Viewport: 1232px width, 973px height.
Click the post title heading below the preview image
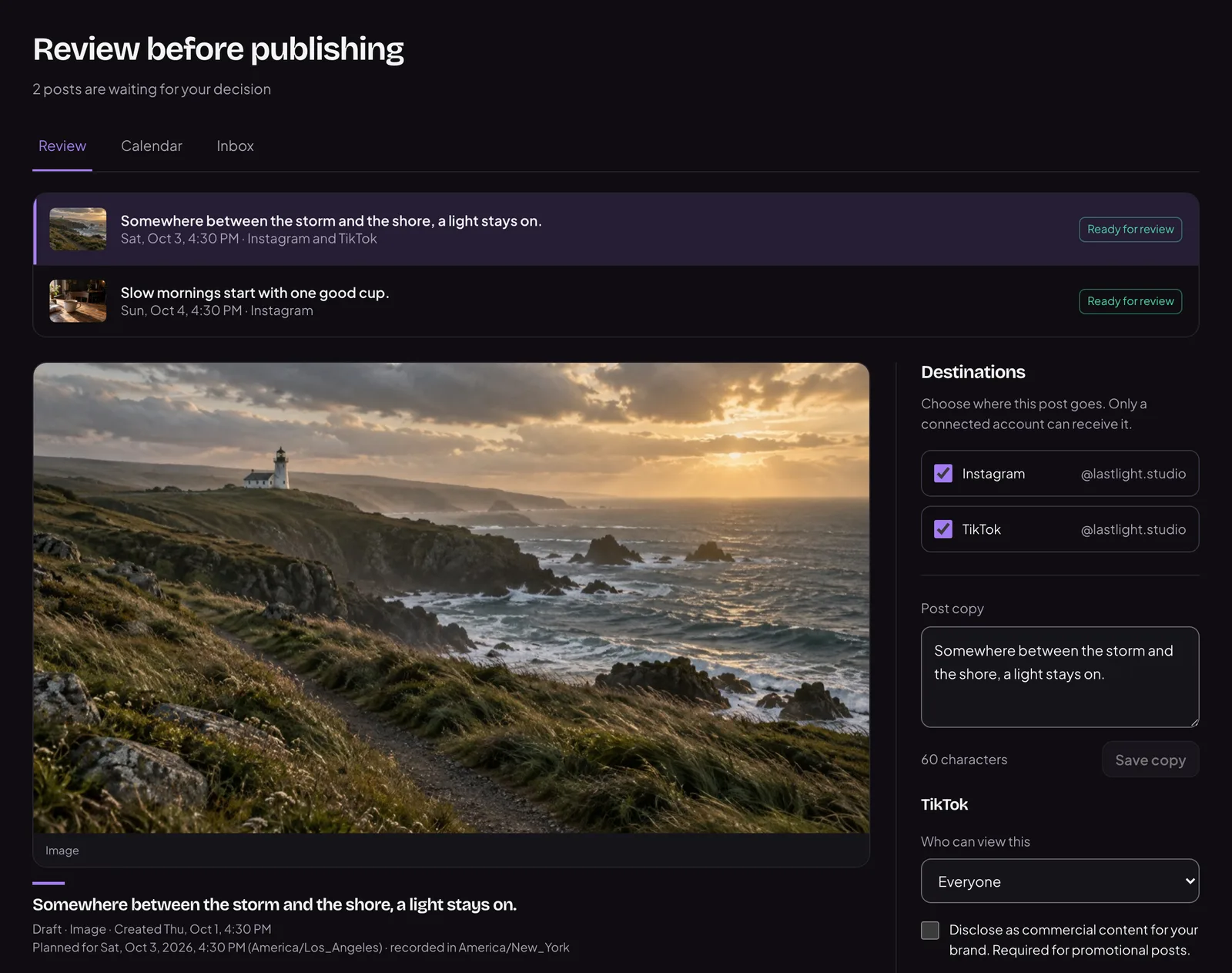tap(275, 904)
